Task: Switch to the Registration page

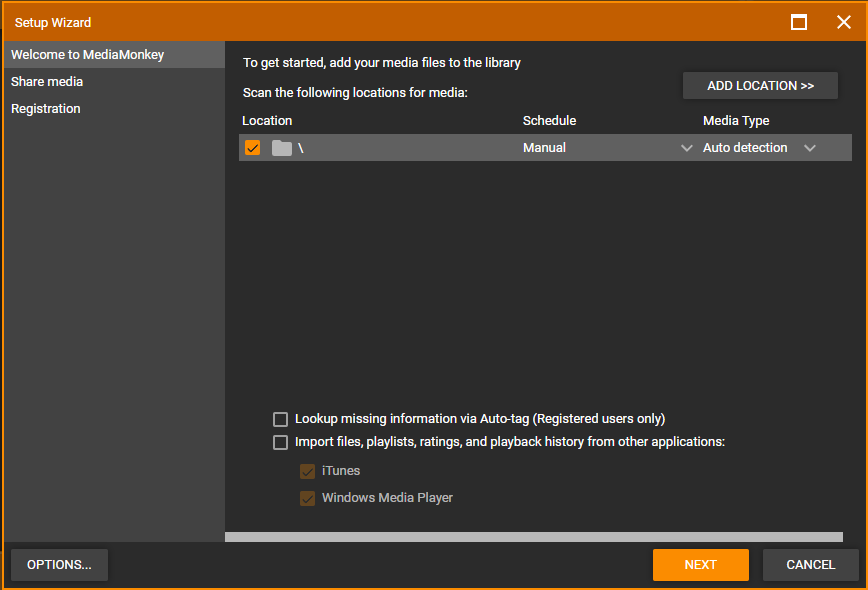Action: (46, 109)
